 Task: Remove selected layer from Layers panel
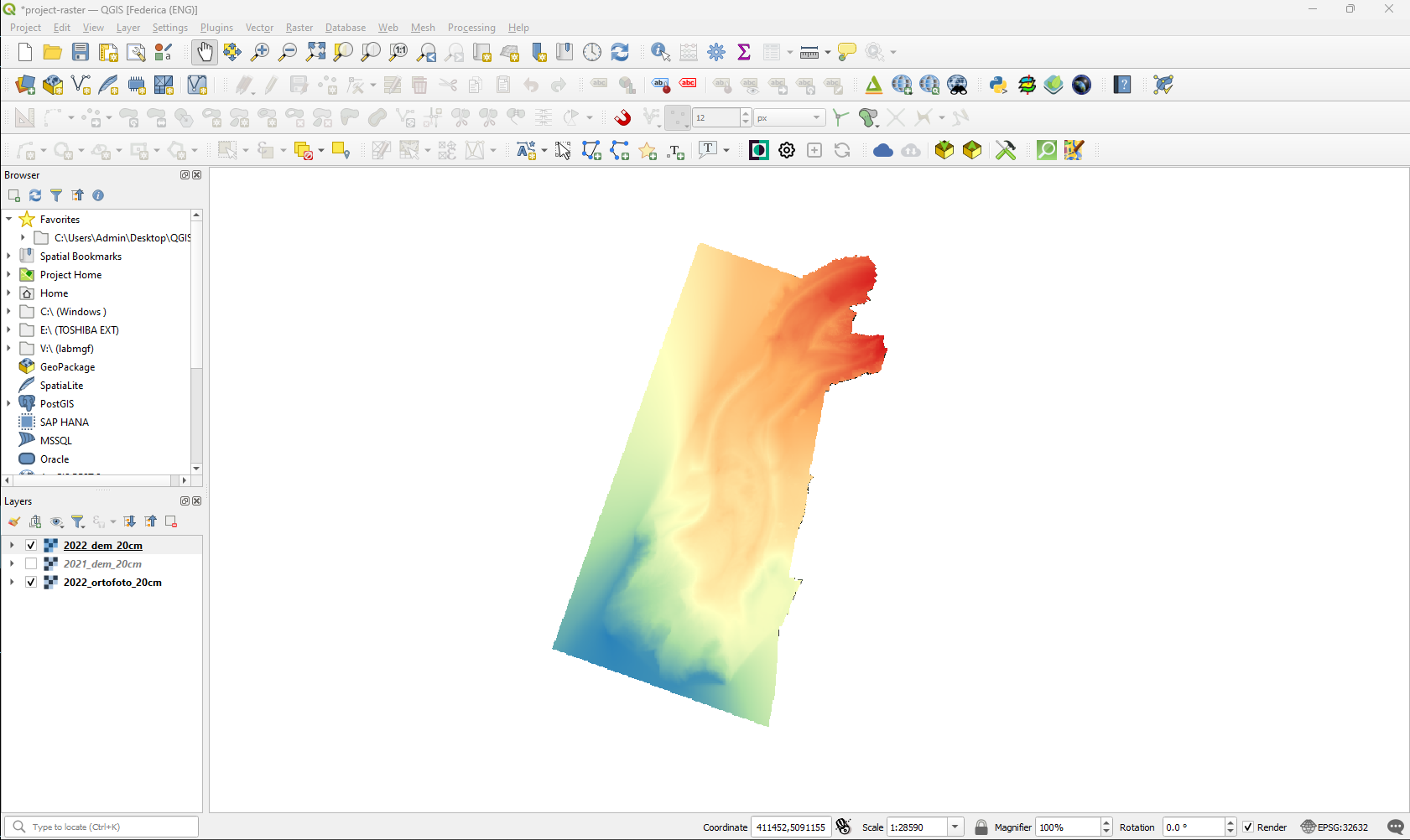pos(171,521)
